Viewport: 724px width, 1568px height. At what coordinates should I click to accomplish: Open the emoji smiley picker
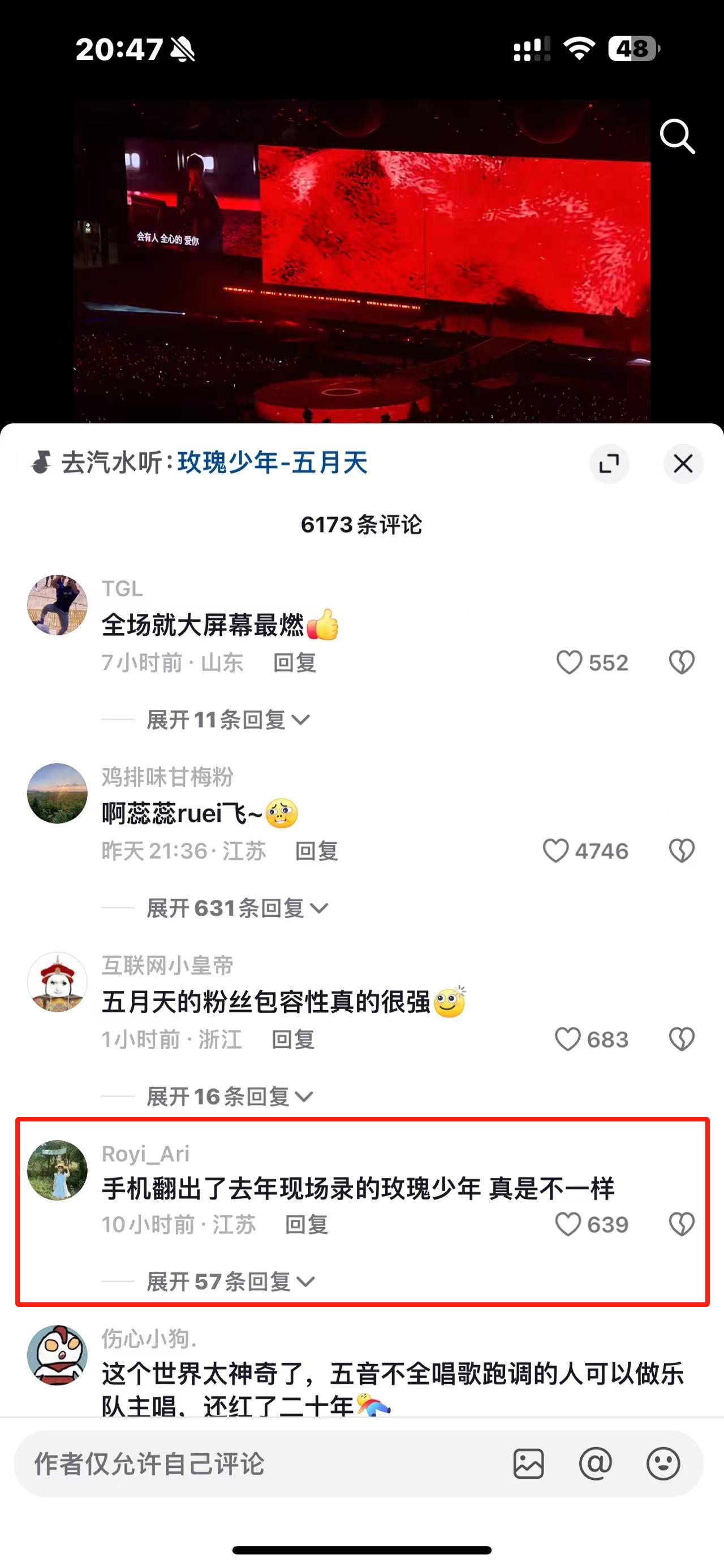tap(663, 1464)
